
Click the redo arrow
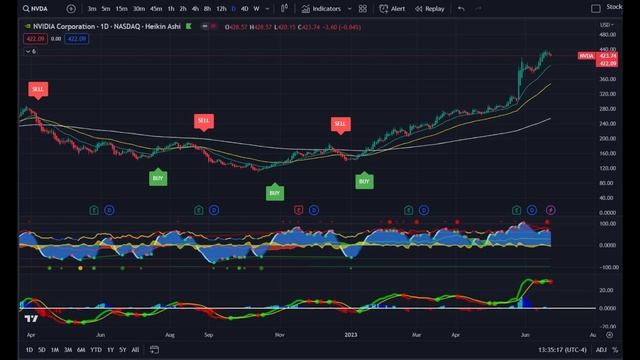click(478, 9)
